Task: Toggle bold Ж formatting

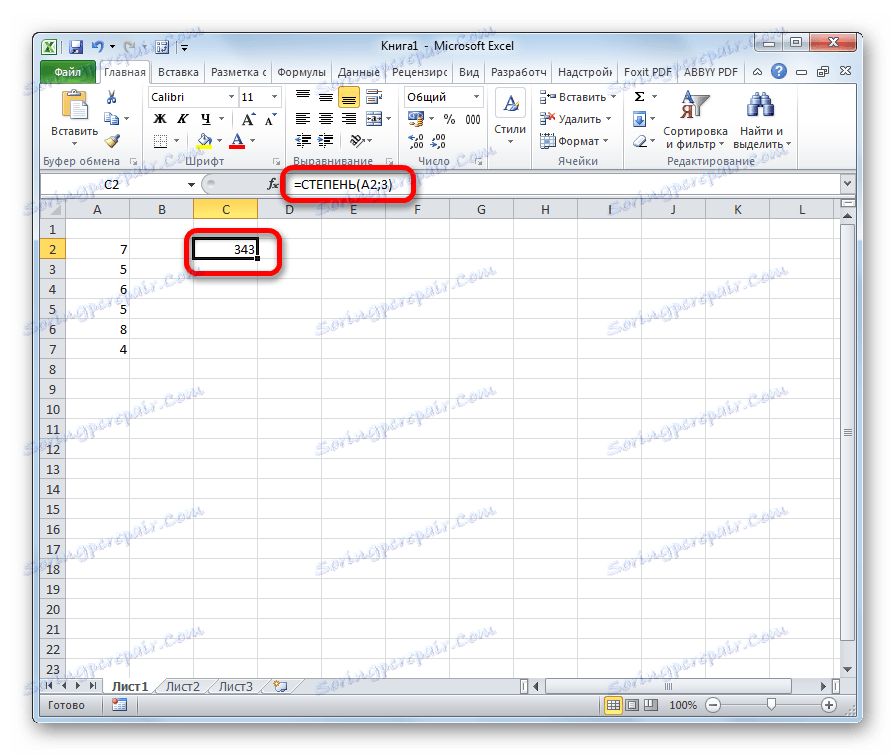Action: pos(161,119)
